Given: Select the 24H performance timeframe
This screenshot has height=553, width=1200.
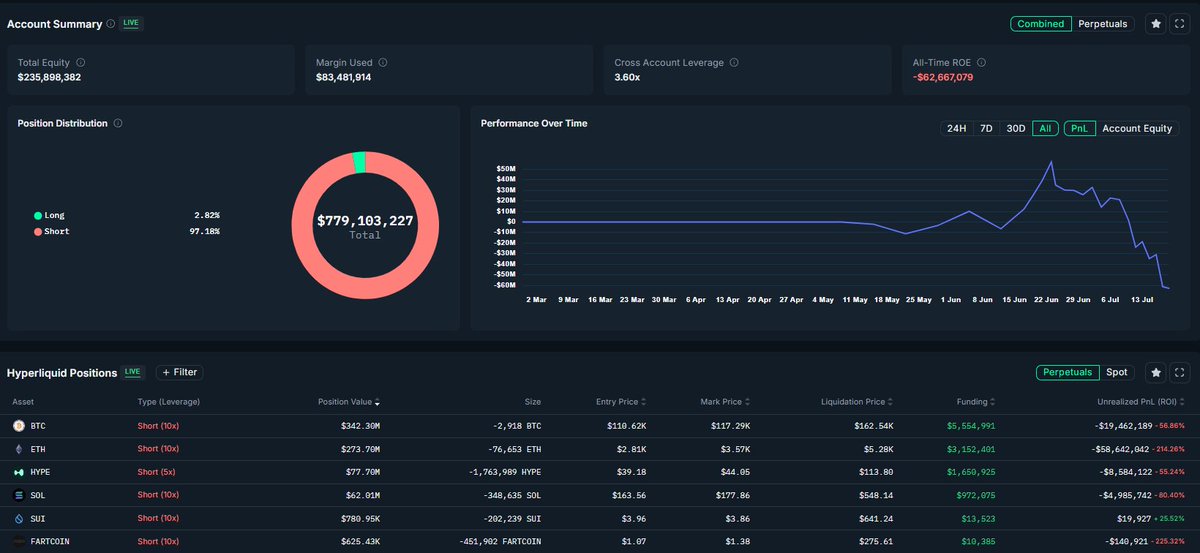Looking at the screenshot, I should pos(956,128).
